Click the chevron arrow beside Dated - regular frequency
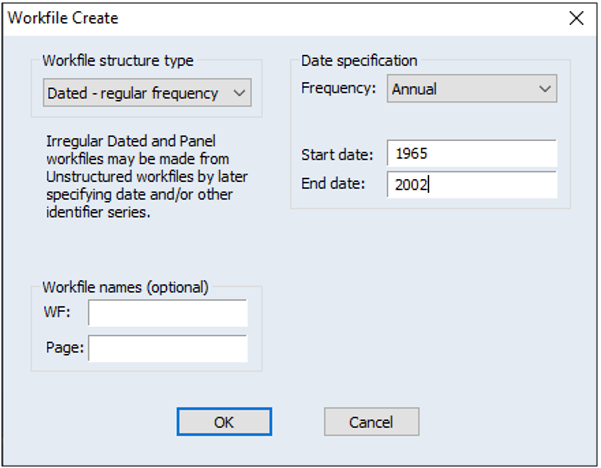 click(x=238, y=93)
